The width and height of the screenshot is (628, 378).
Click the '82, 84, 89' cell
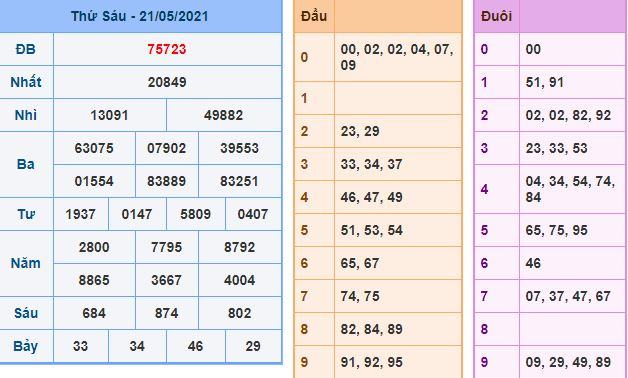pyautogui.click(x=398, y=329)
